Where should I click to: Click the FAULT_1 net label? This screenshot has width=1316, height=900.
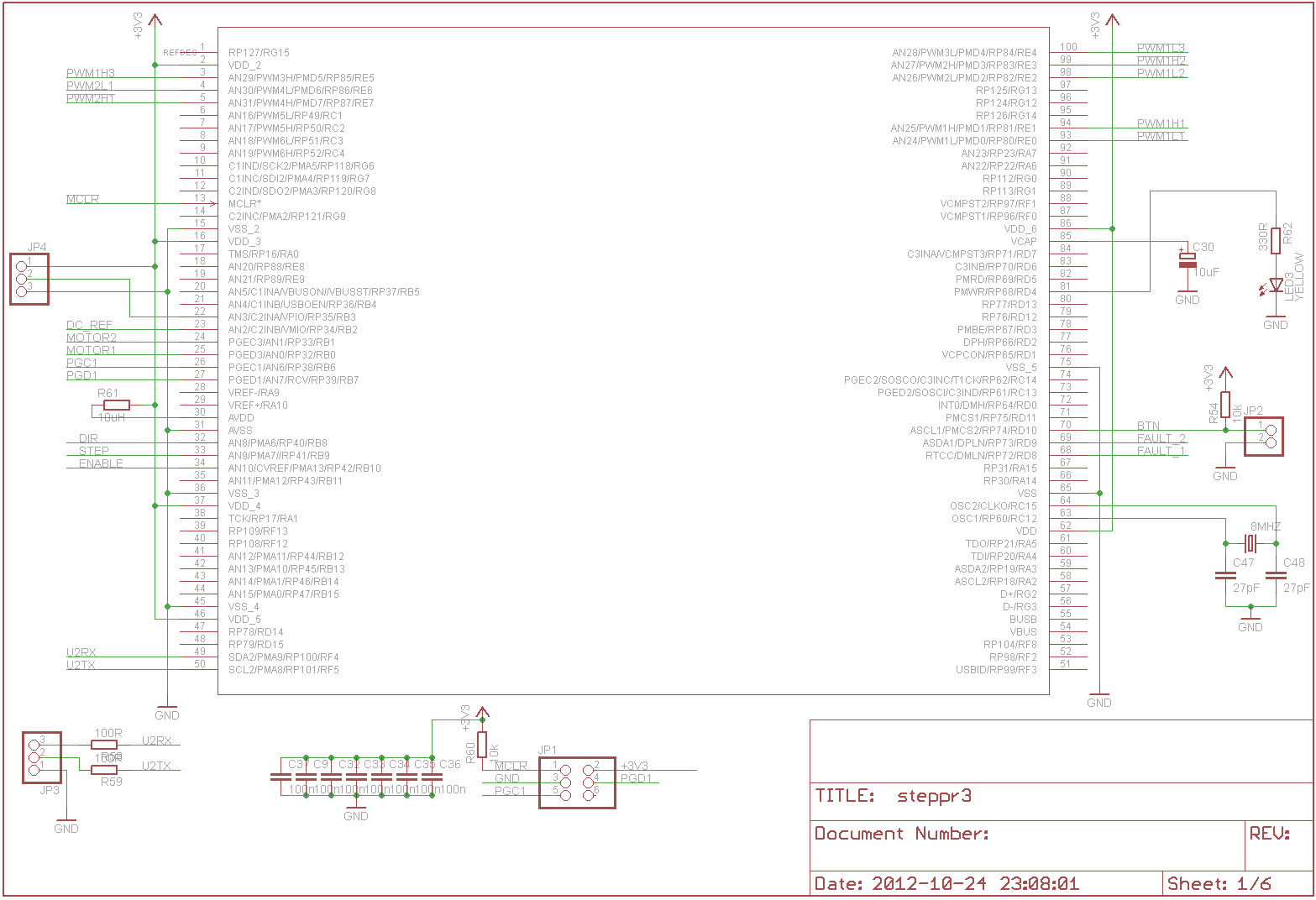1161,451
